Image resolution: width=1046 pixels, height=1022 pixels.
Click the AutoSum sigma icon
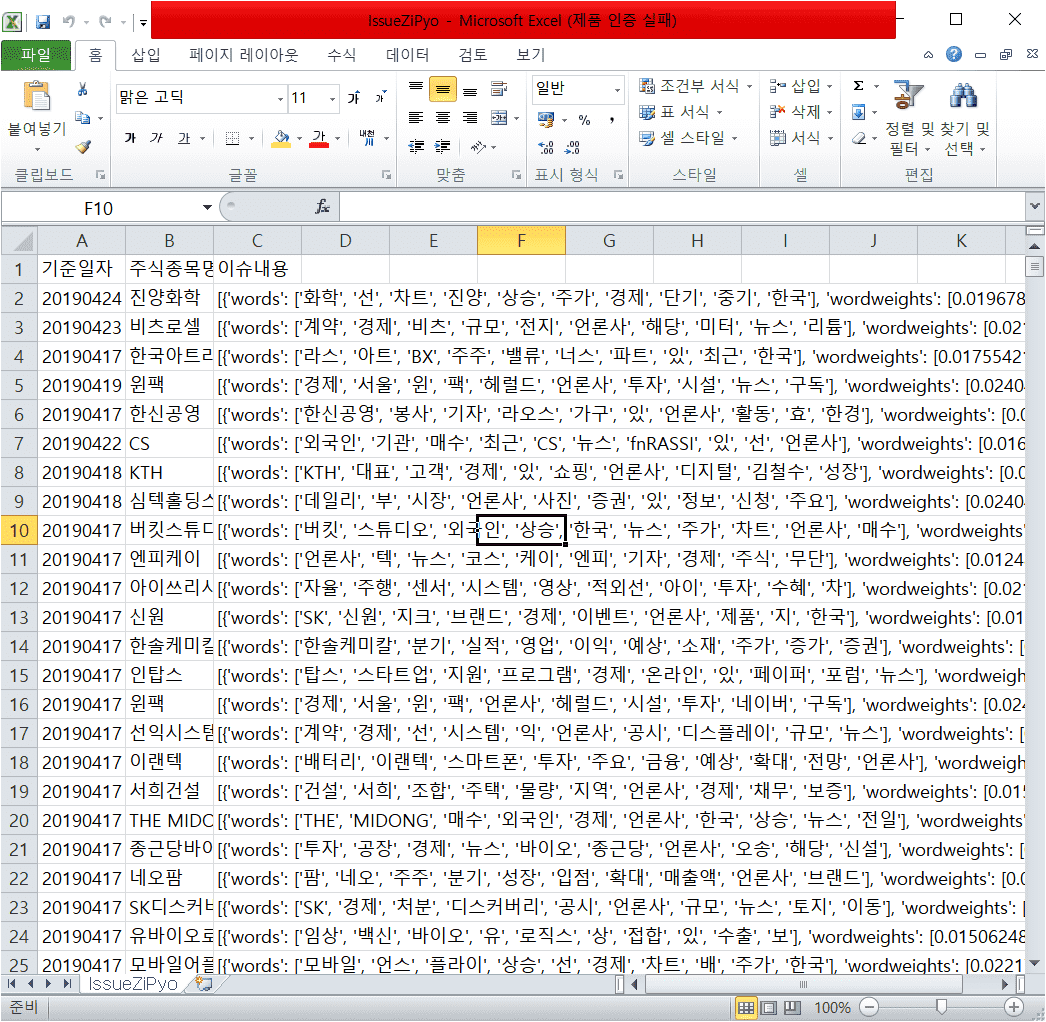coord(859,85)
